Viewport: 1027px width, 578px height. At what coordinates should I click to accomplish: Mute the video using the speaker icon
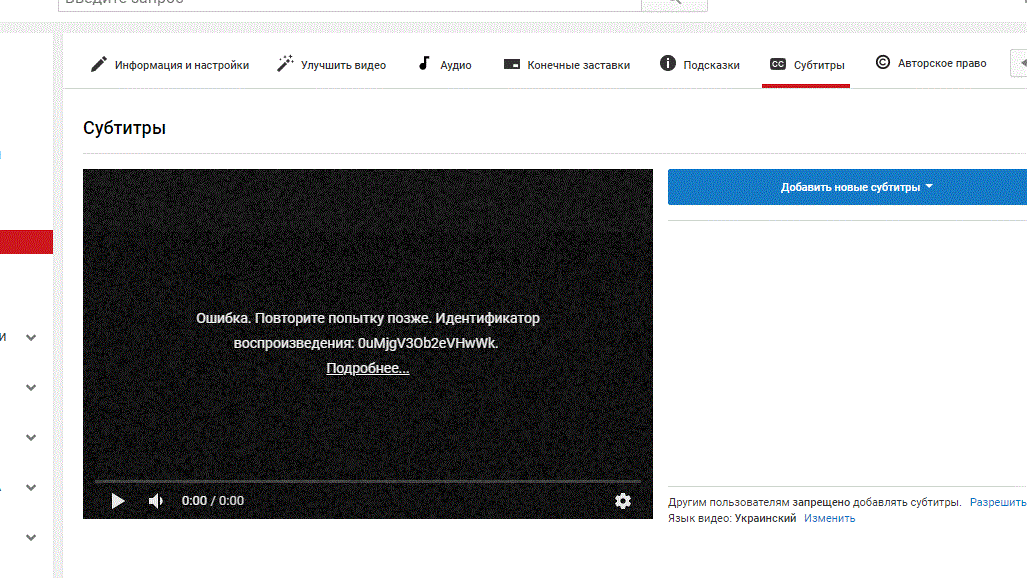(155, 501)
